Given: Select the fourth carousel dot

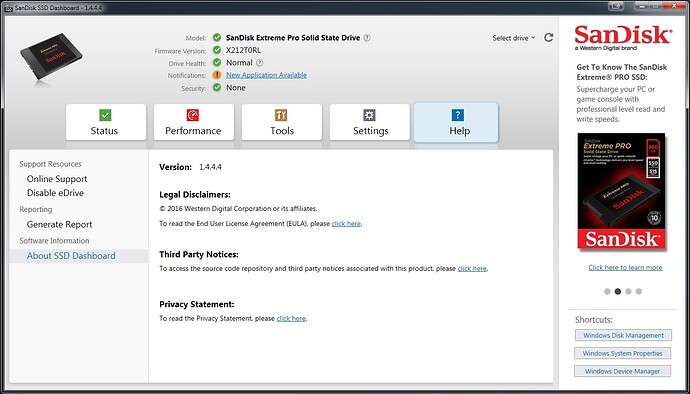Looking at the screenshot, I should (x=639, y=291).
